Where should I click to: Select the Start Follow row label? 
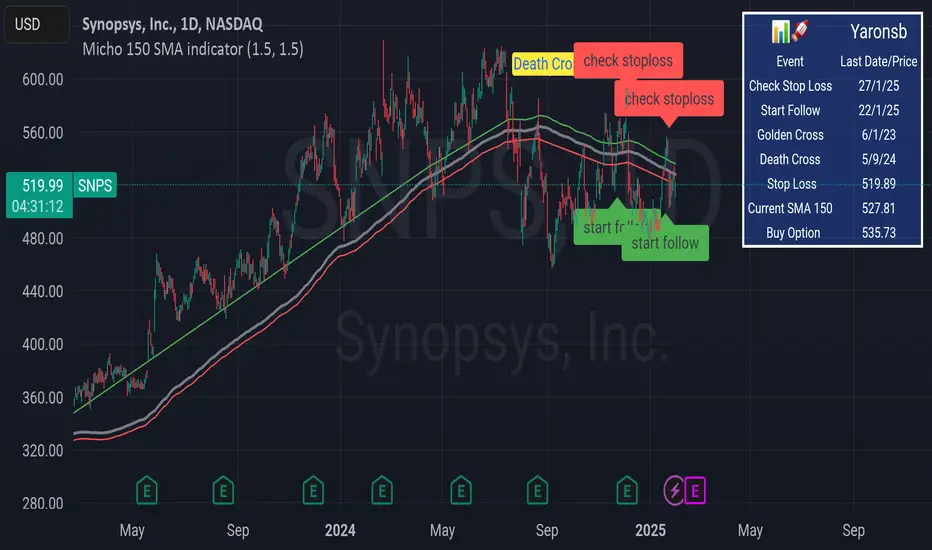pyautogui.click(x=790, y=111)
